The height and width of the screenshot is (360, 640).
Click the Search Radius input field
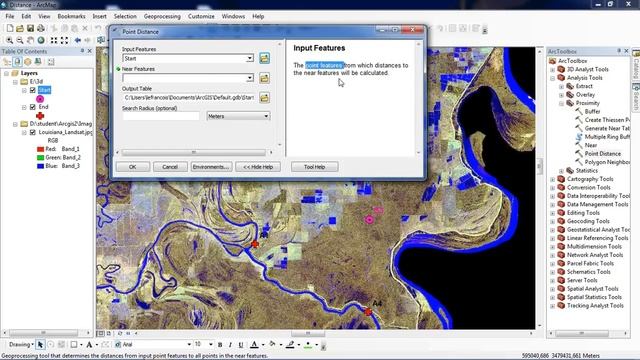point(161,116)
